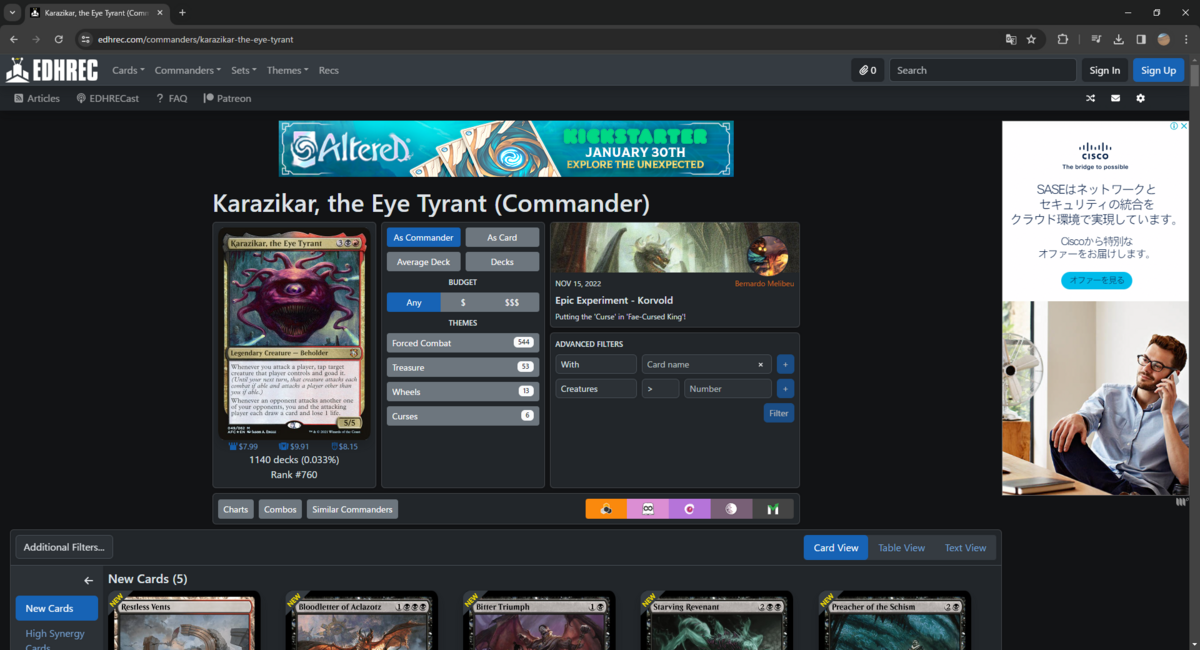
Task: Open the paperclip clipboard counter
Action: (x=867, y=70)
